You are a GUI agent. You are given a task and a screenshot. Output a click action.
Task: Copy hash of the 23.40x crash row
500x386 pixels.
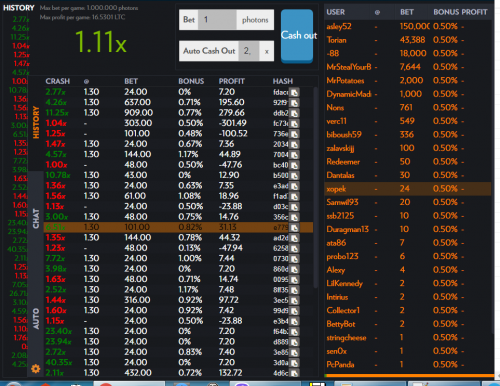point(294,331)
